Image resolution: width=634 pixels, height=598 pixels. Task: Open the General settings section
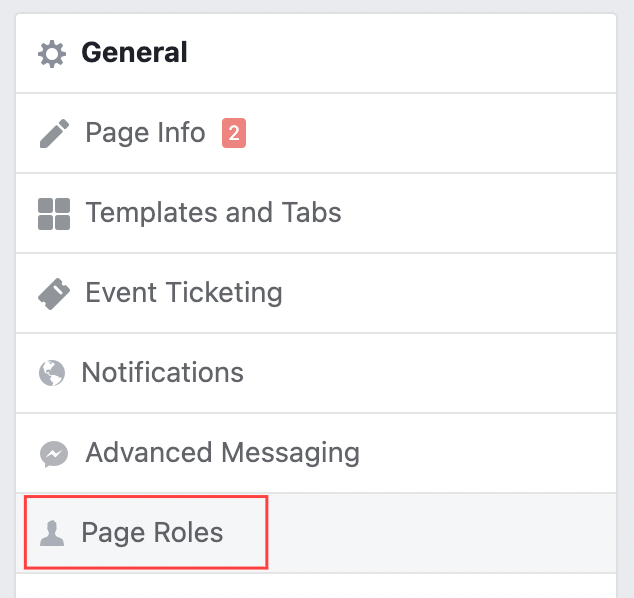click(134, 53)
